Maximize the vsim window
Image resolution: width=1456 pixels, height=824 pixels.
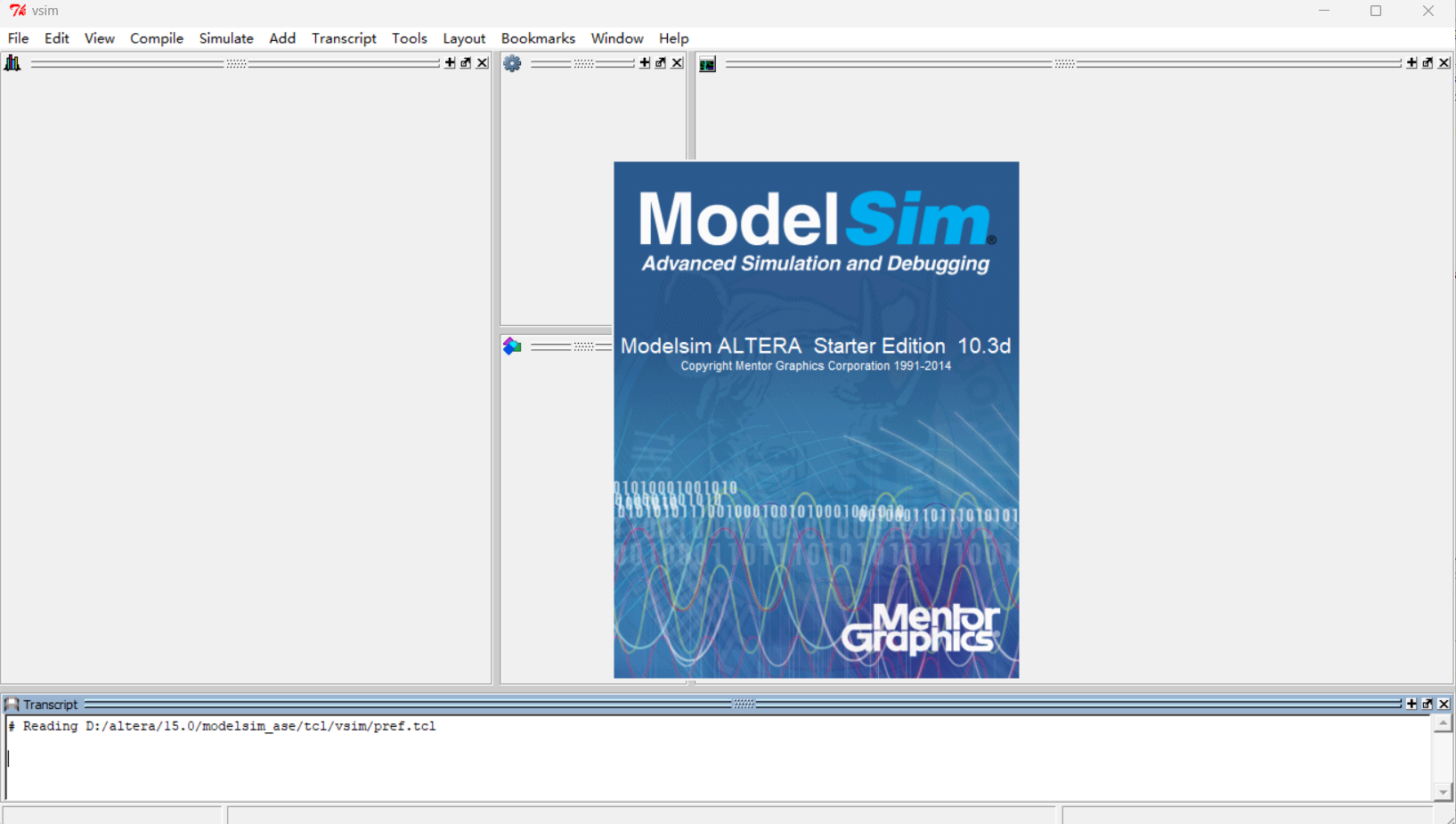pyautogui.click(x=1376, y=11)
